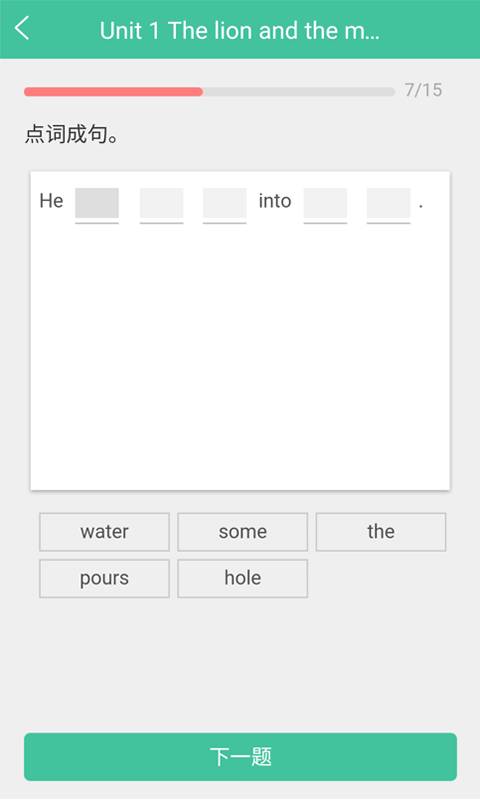The width and height of the screenshot is (480, 800).
Task: Go to next question with 下一题
Action: [x=240, y=757]
